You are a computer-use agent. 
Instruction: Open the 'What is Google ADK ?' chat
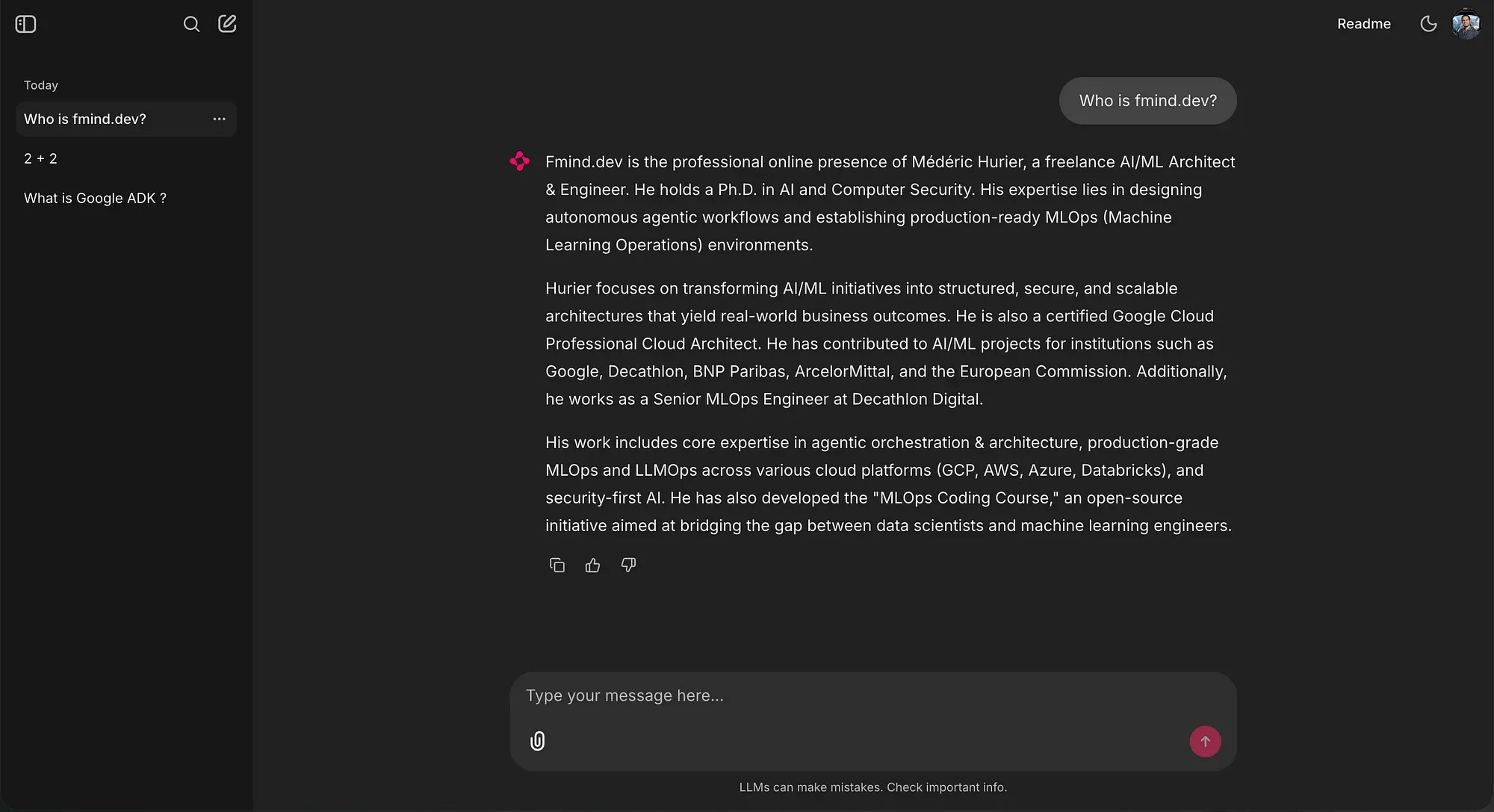coord(95,198)
